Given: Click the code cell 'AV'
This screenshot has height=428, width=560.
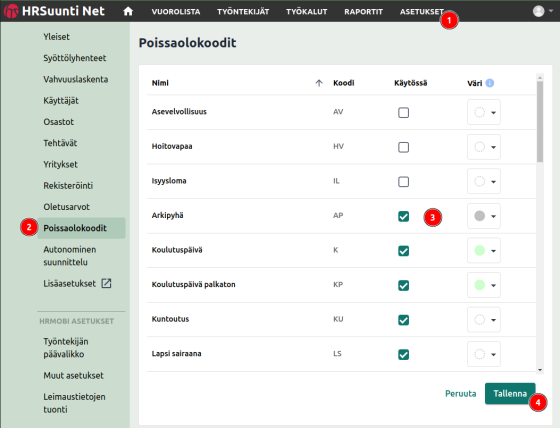Looking at the screenshot, I should [338, 112].
